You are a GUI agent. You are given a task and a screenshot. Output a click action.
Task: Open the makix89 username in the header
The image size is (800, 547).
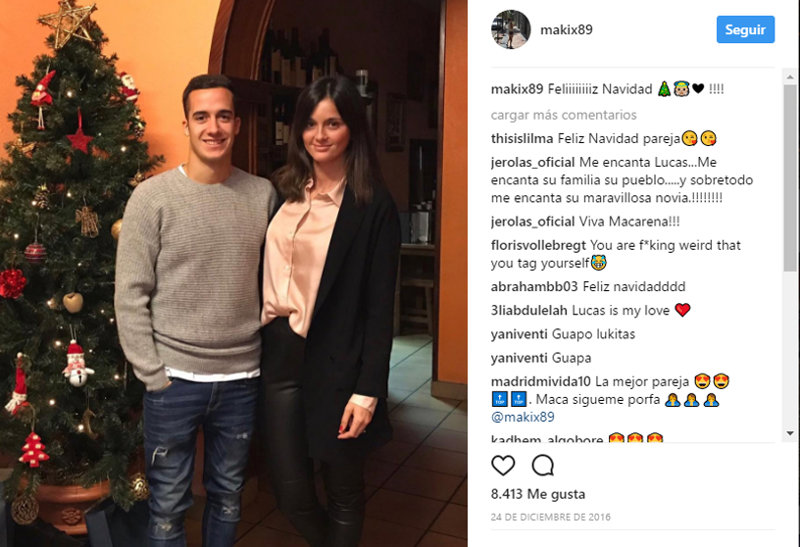tap(566, 30)
